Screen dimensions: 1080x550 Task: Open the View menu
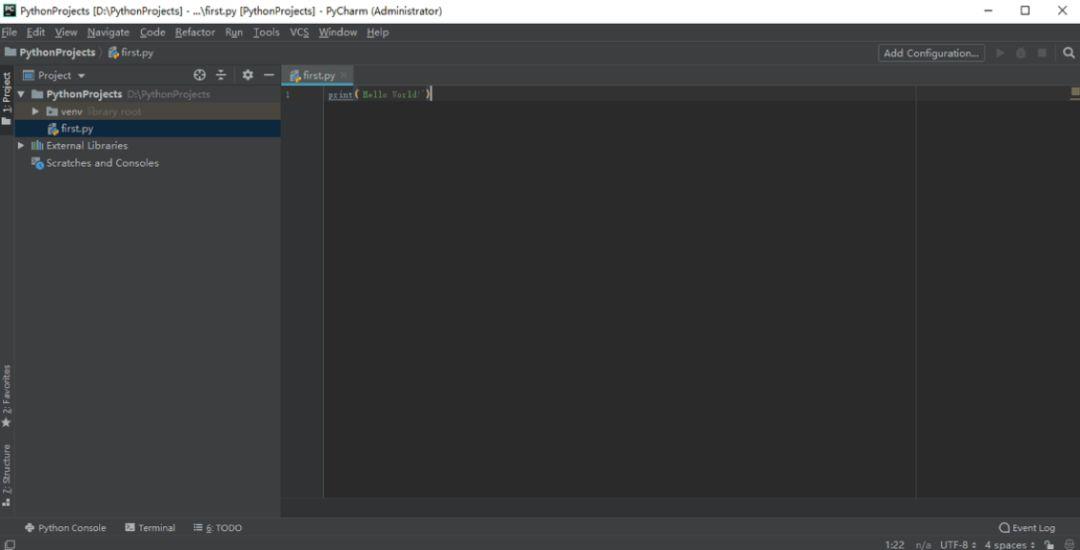(66, 32)
